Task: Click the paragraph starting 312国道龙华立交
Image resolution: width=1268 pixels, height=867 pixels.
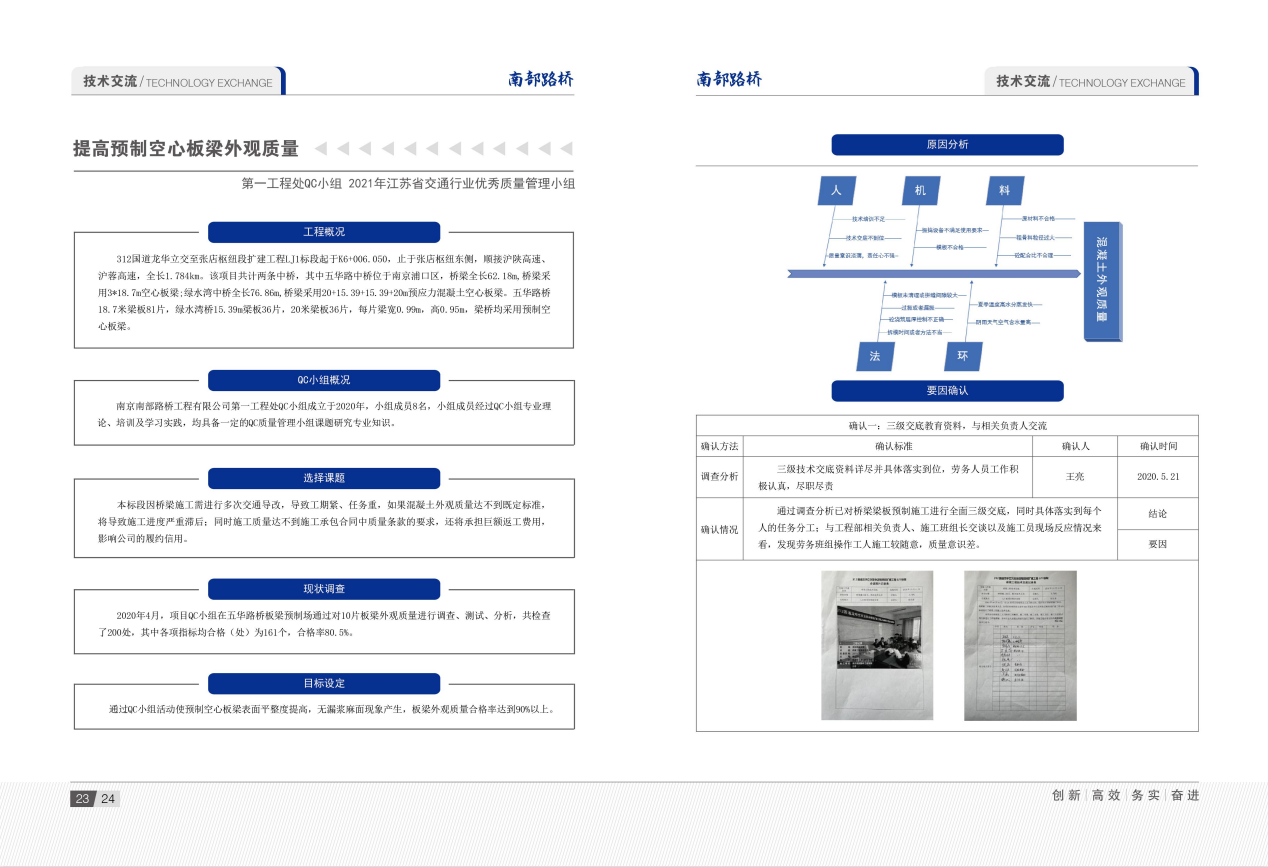Action: (x=324, y=291)
